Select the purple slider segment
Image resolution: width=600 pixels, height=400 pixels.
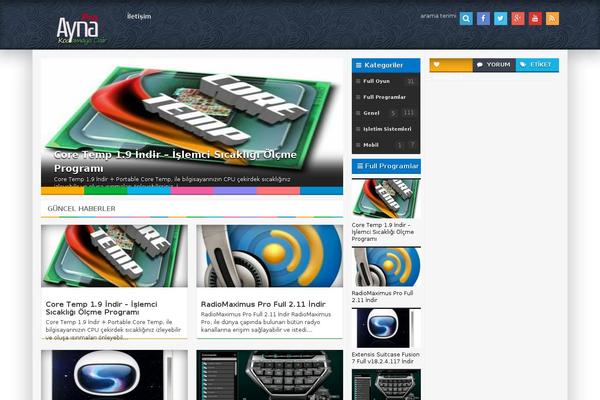click(x=235, y=191)
